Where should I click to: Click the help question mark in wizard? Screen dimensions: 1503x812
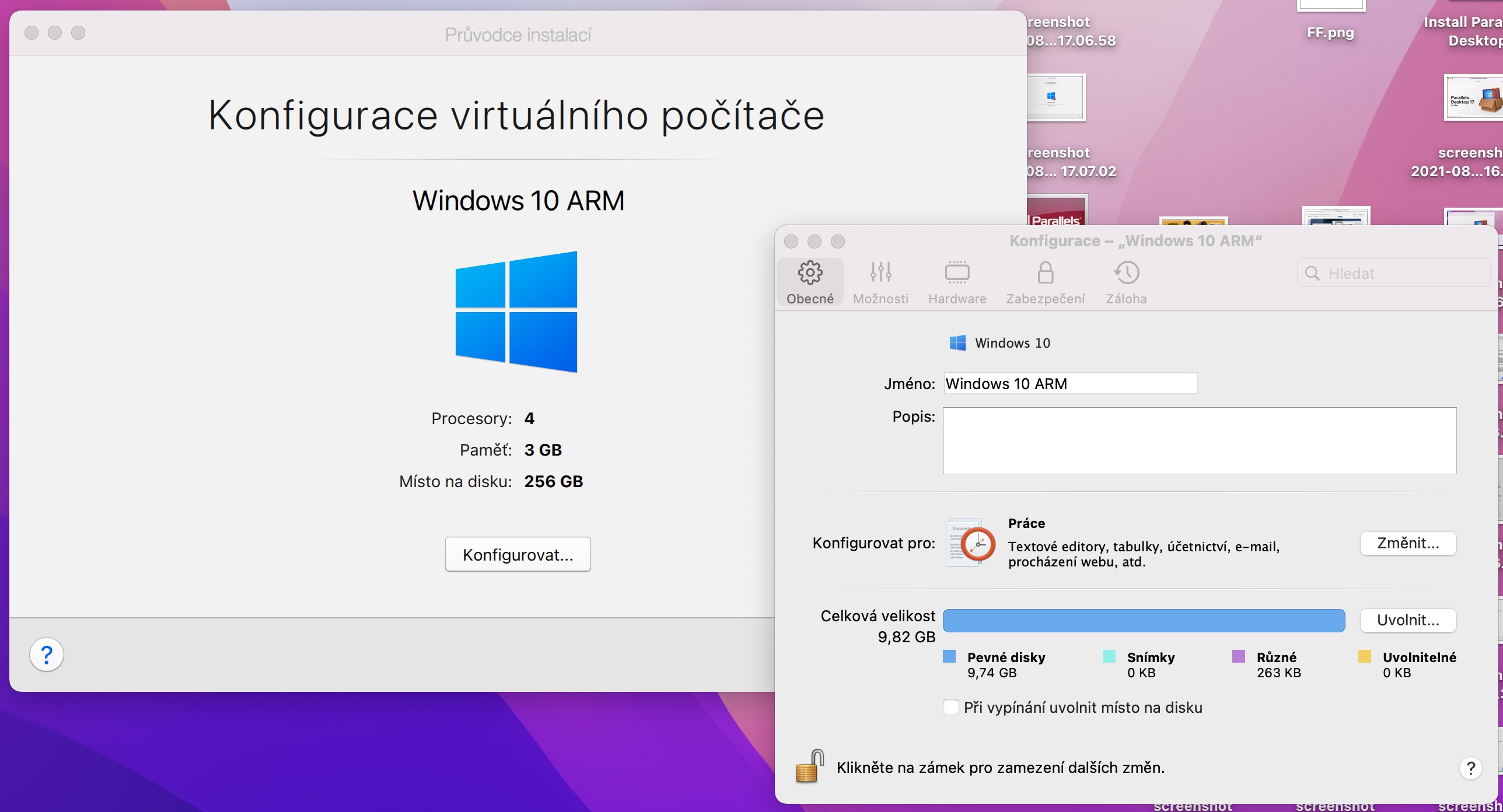click(x=47, y=654)
